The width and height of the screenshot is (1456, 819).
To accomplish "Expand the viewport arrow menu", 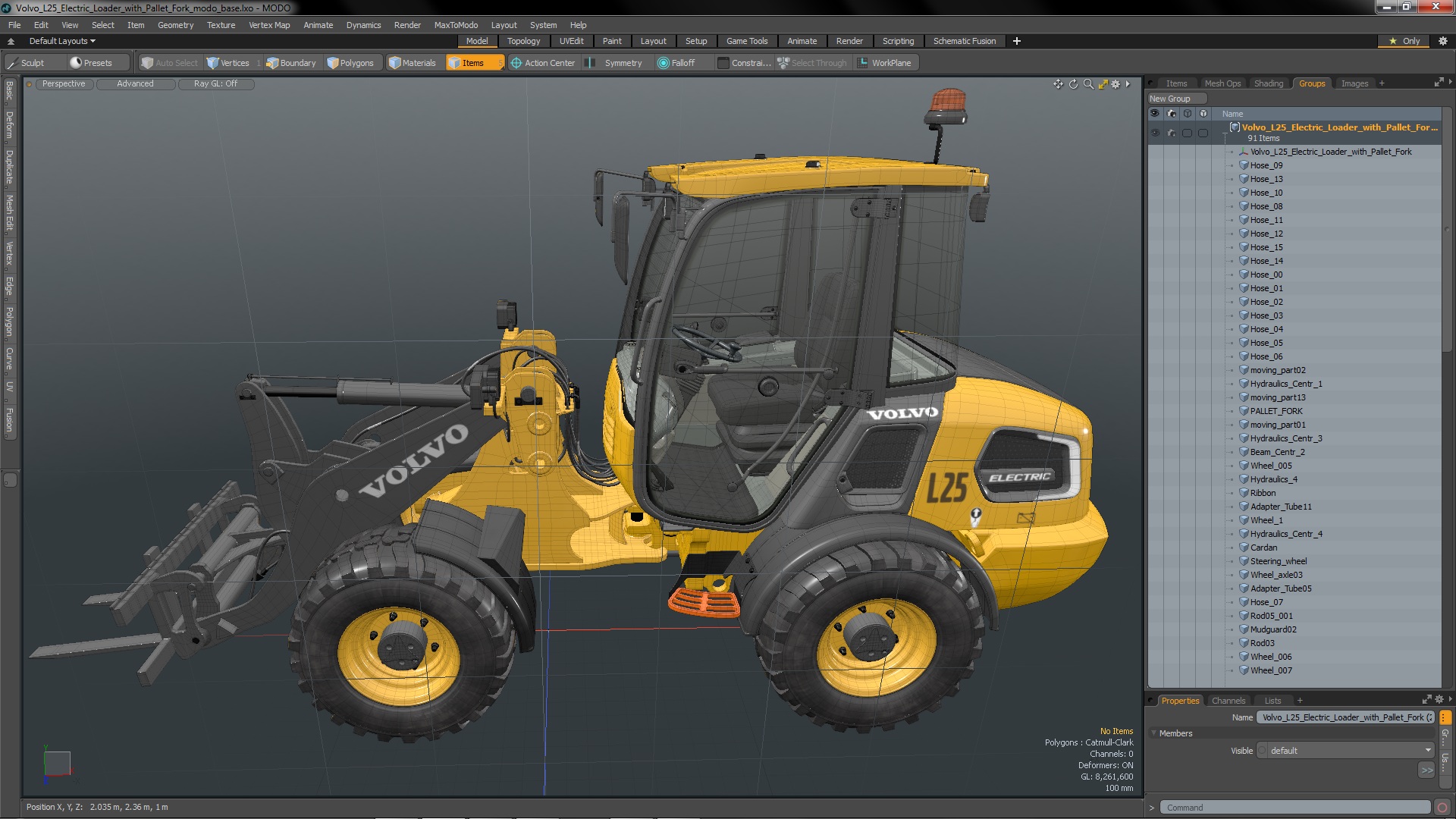I will pyautogui.click(x=1128, y=84).
